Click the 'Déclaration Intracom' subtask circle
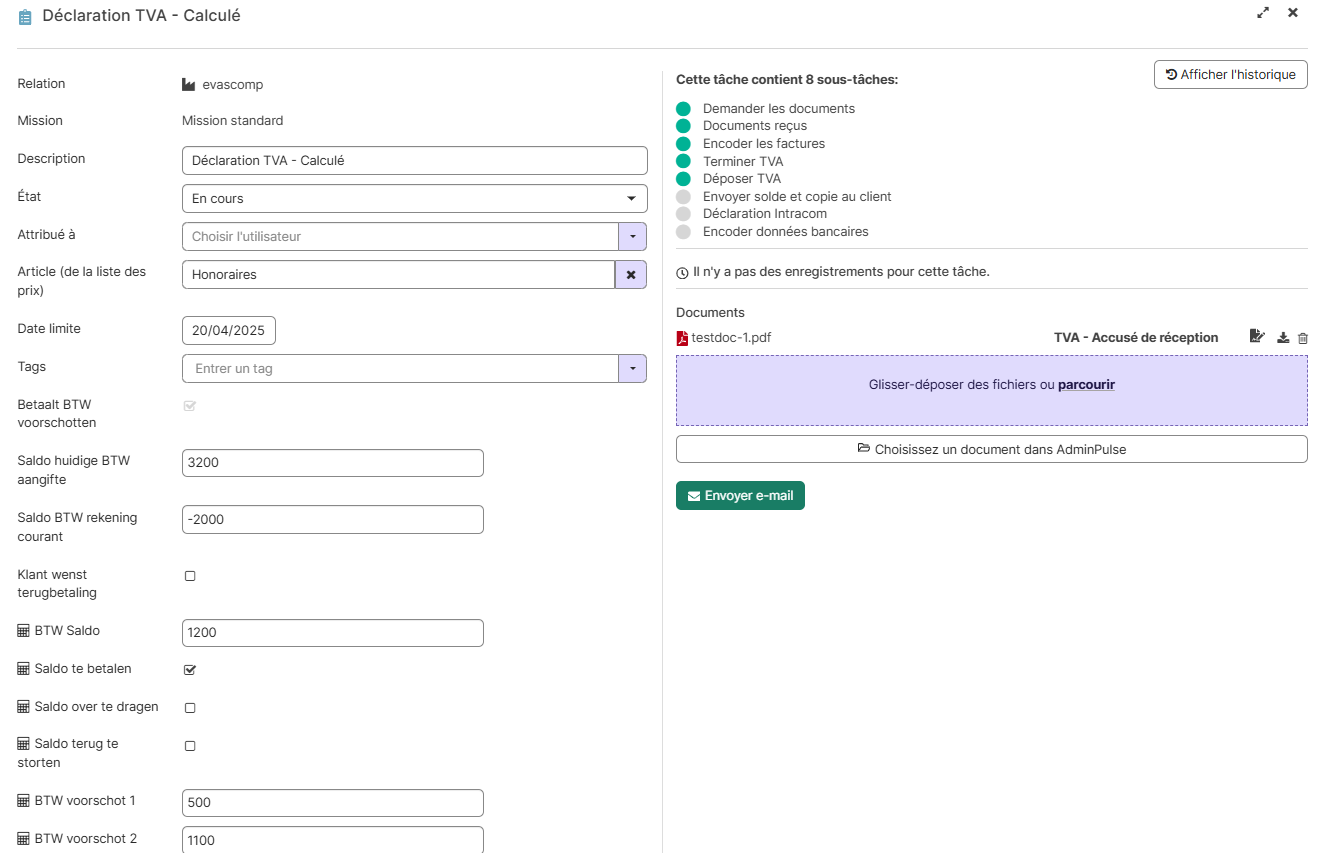This screenshot has height=853, width=1323. click(x=683, y=214)
